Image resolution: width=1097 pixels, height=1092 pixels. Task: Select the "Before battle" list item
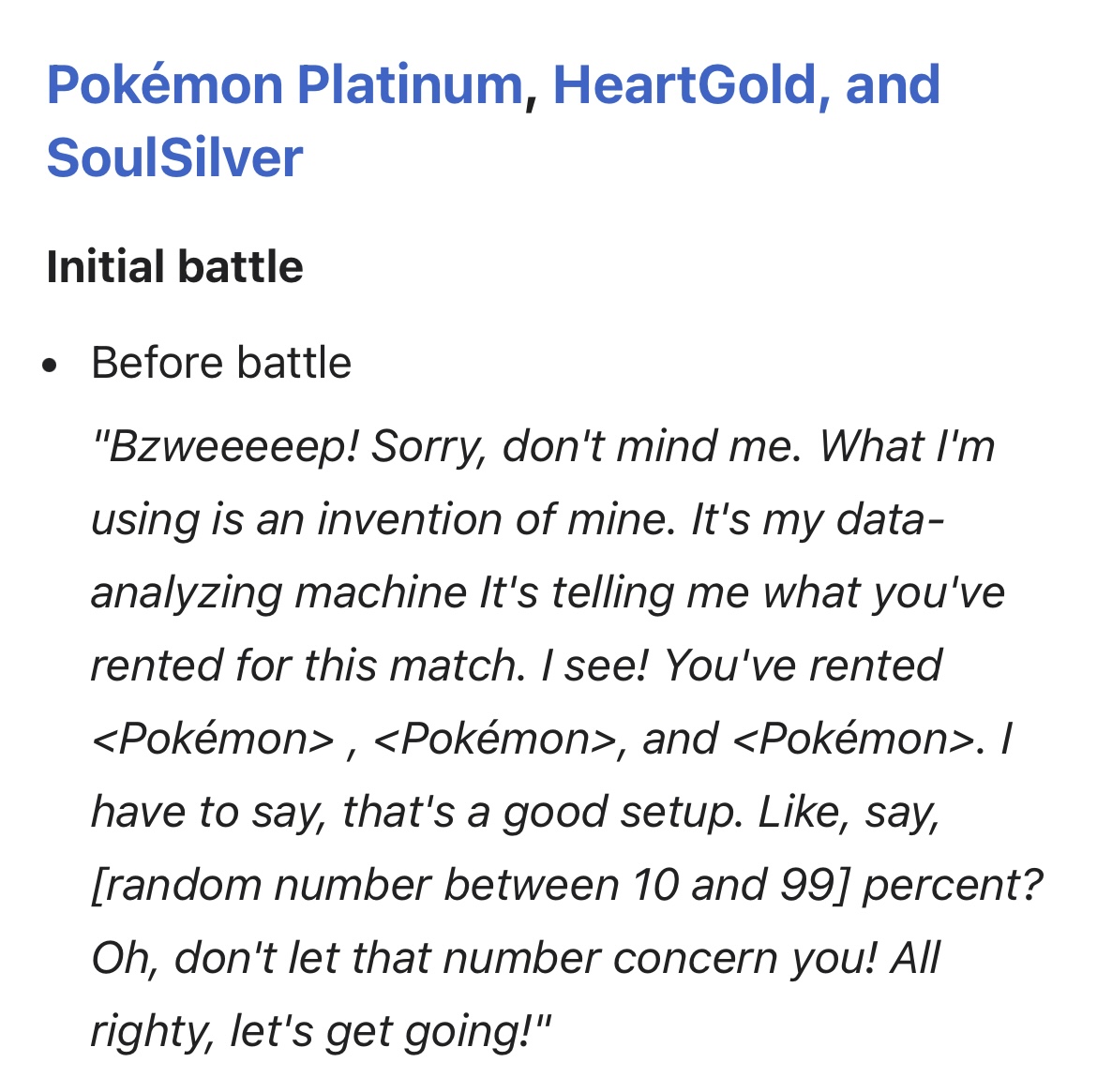tap(221, 363)
